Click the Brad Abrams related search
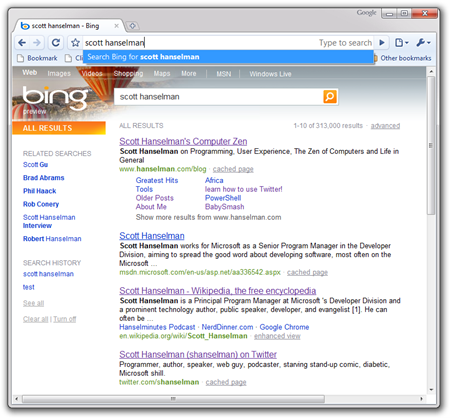Screen dimensions: 450x418 (44, 178)
